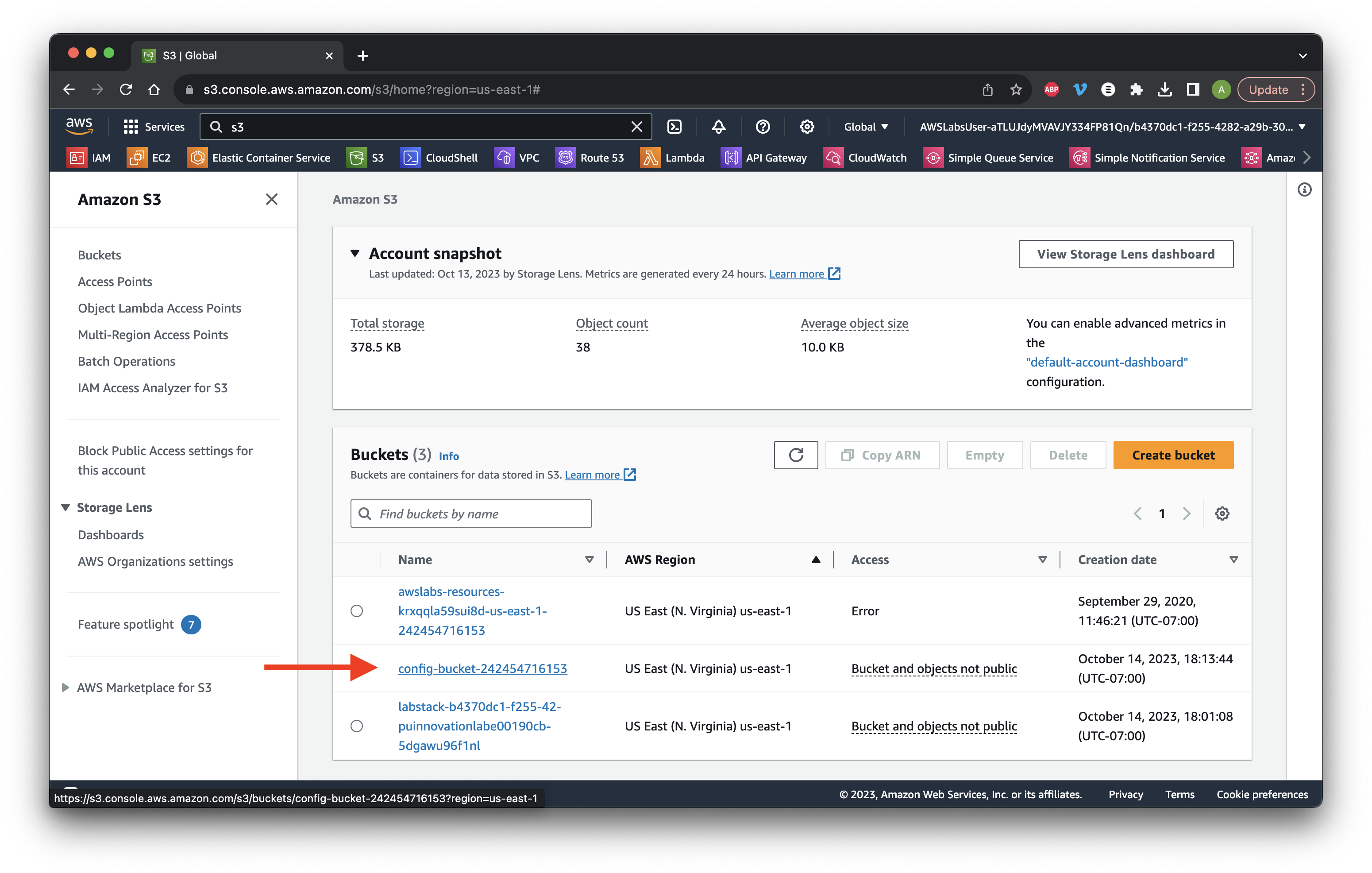Open AWS Organizations settings
Screen dimensions: 1372x873
click(x=155, y=561)
